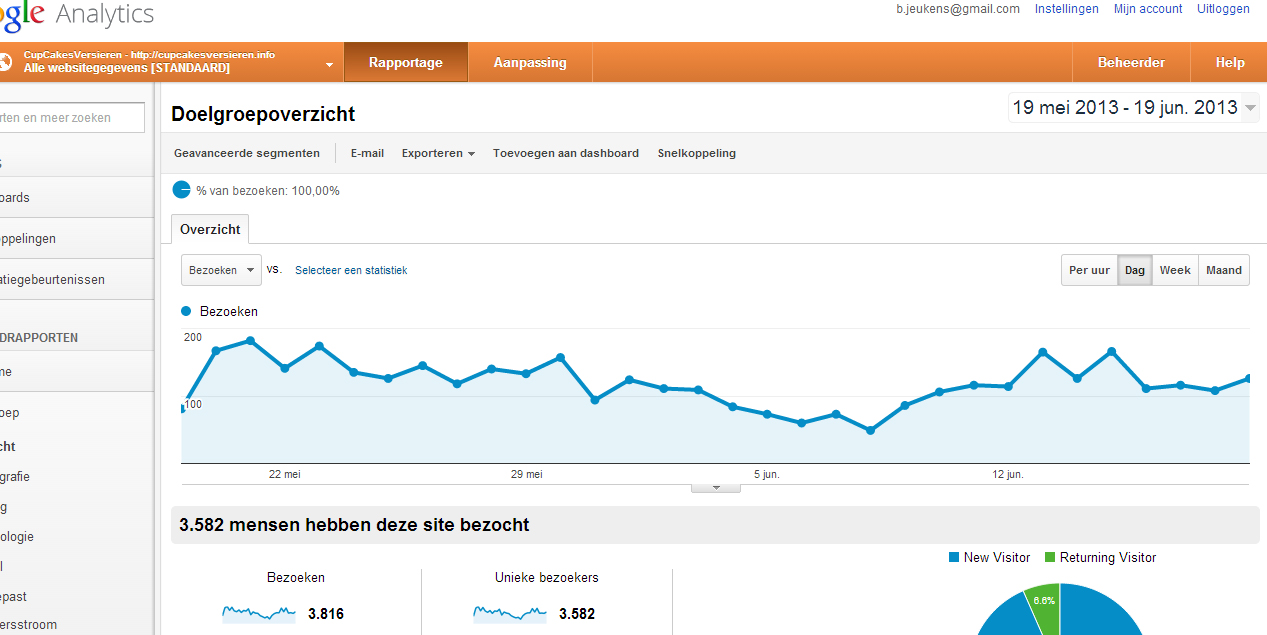Switch to the Aanpassing tab
Image resolution: width=1267 pixels, height=635 pixels.
tap(530, 62)
